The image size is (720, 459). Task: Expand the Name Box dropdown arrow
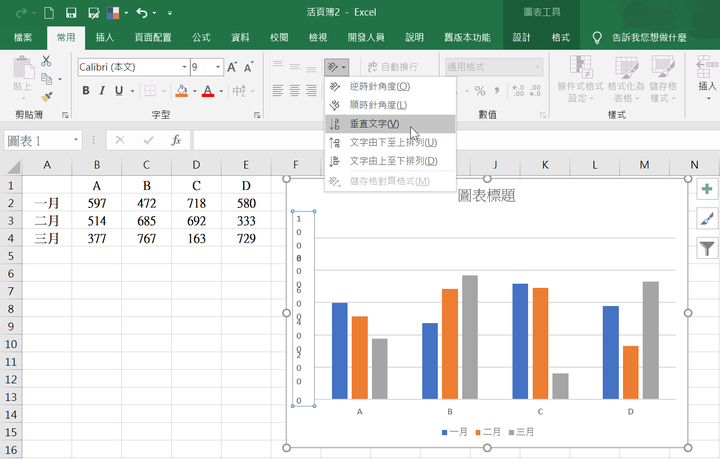pos(75,141)
